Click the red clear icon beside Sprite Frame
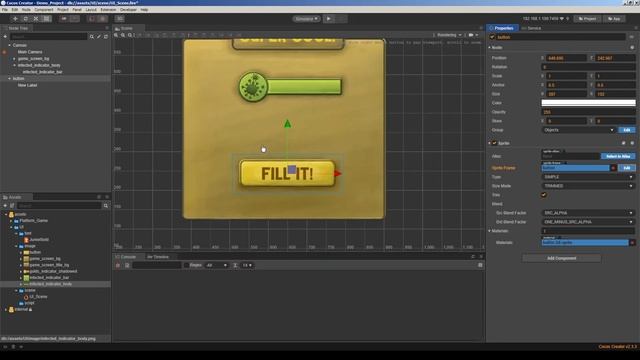 coord(613,168)
